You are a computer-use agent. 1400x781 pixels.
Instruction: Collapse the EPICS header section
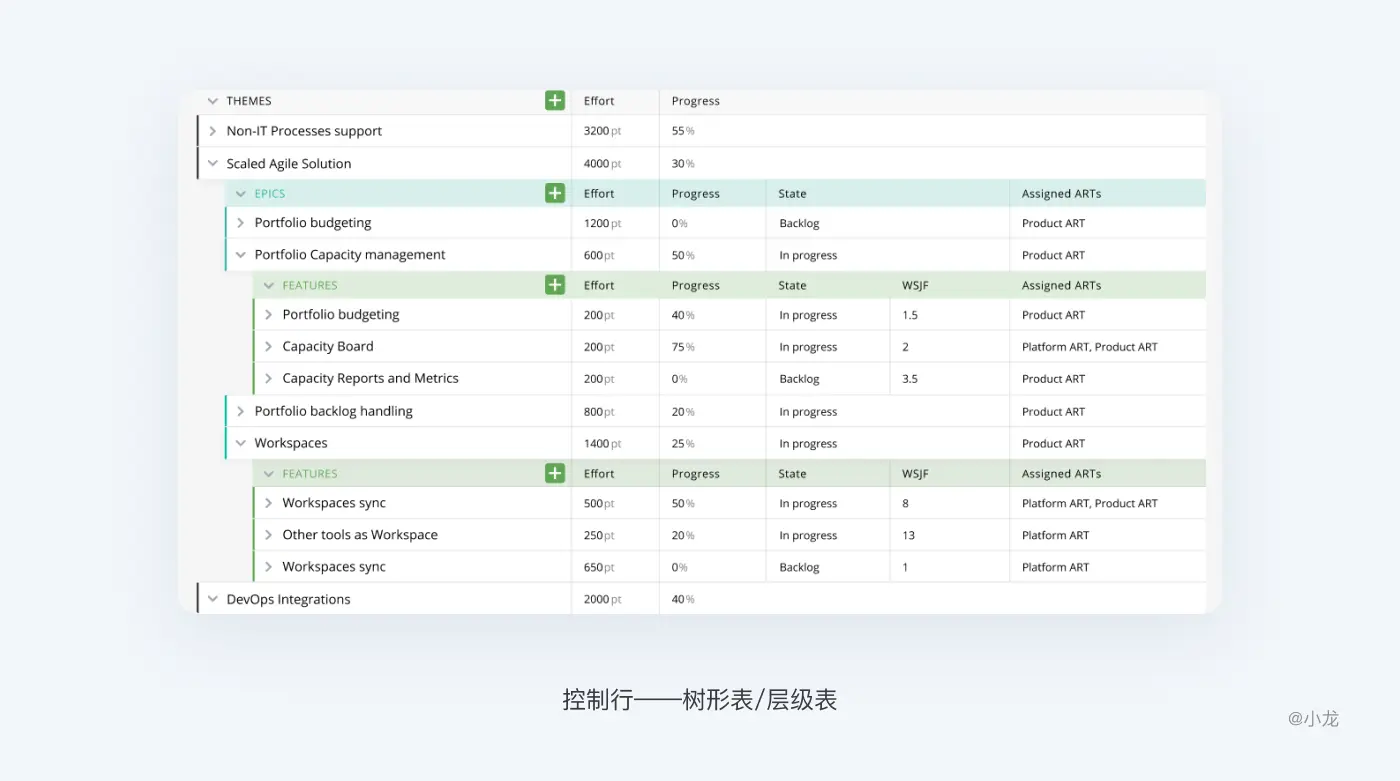pyautogui.click(x=240, y=194)
